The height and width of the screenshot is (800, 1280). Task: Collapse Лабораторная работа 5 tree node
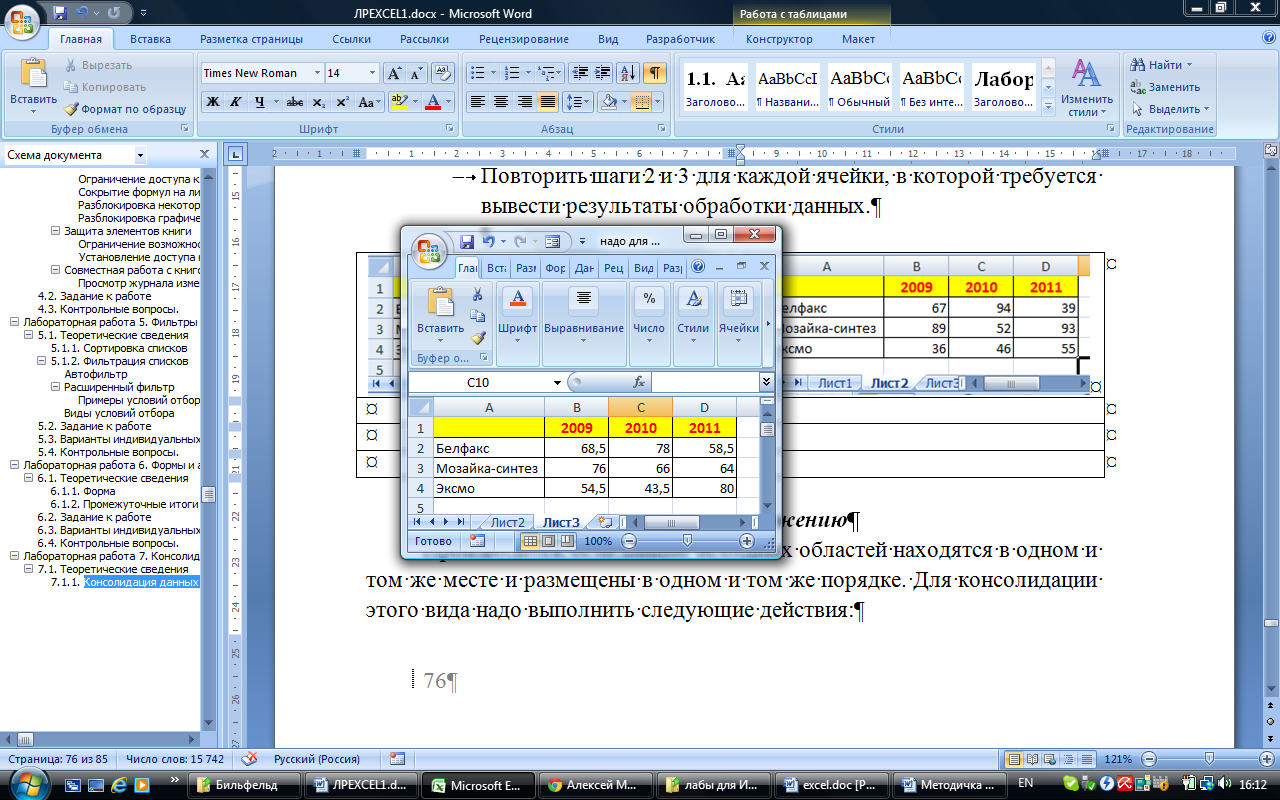click(14, 322)
